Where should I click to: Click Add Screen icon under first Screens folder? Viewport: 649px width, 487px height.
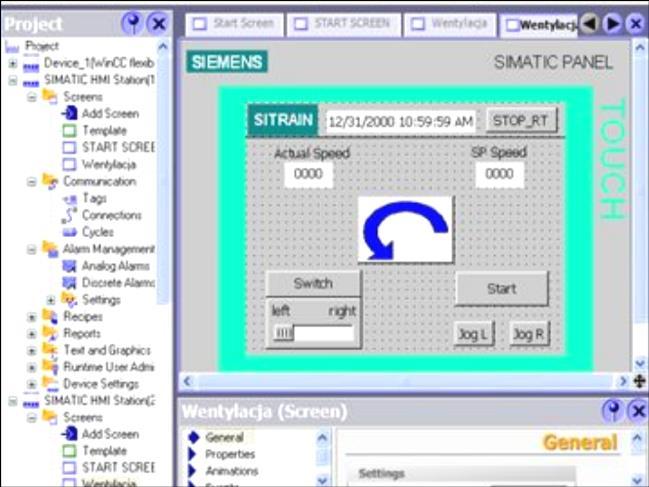click(x=69, y=113)
